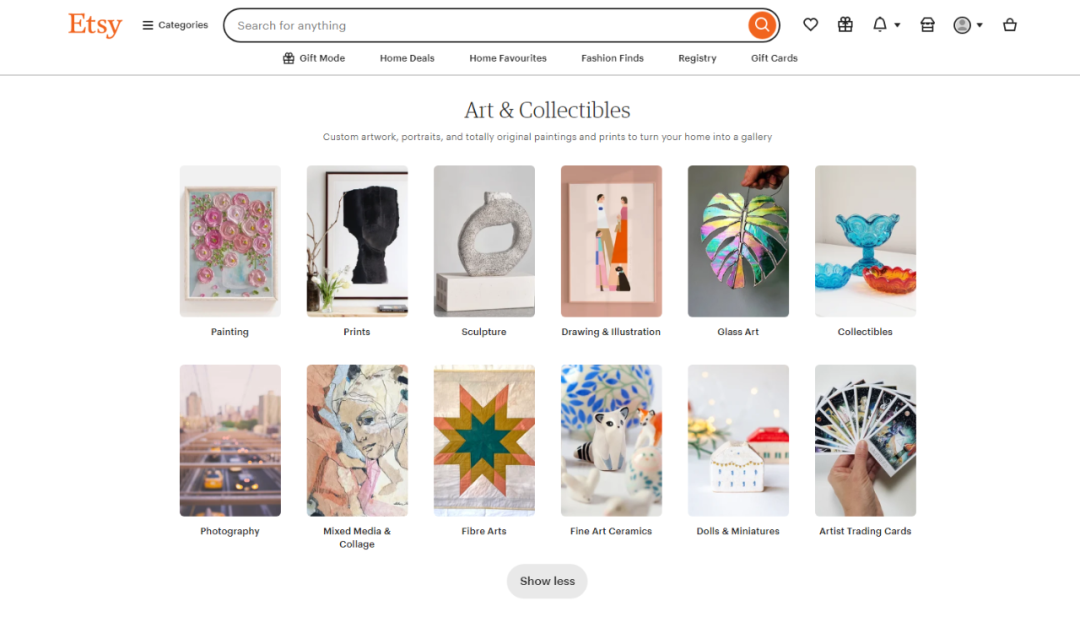Select the Fashion Finds navigation link
This screenshot has width=1080, height=628.
pos(612,58)
